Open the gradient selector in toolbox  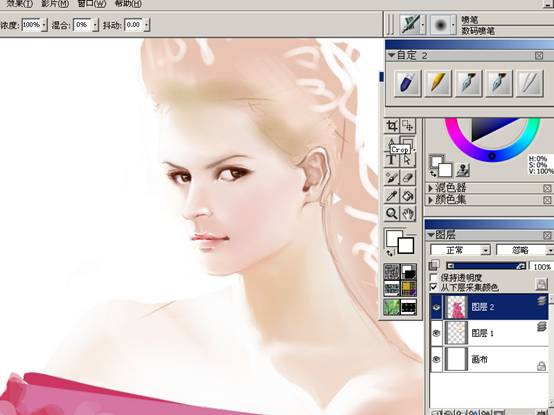(408, 272)
